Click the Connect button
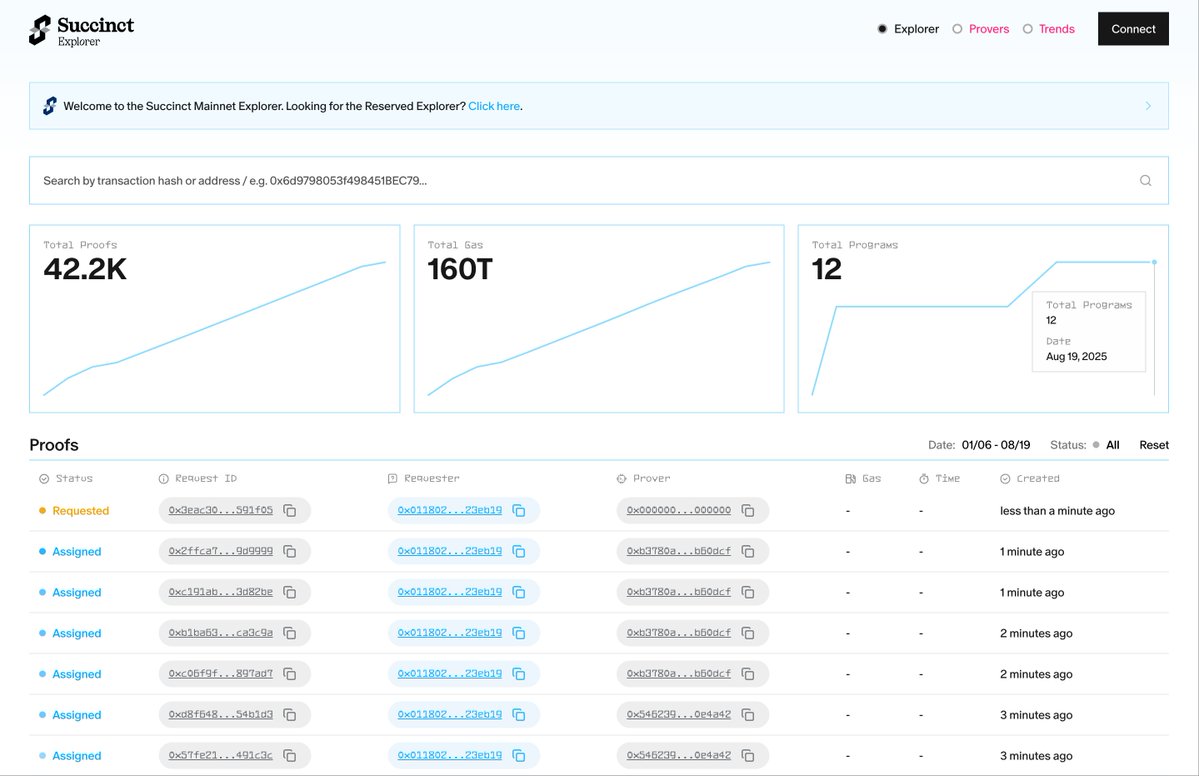 (1133, 29)
